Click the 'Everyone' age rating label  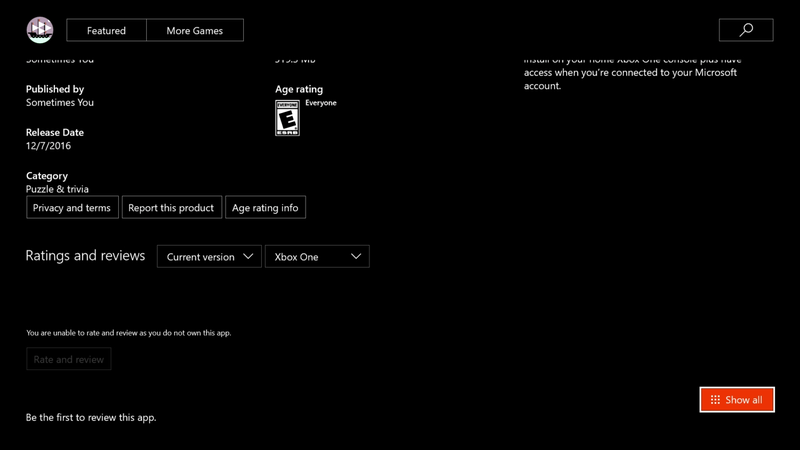click(x=321, y=103)
